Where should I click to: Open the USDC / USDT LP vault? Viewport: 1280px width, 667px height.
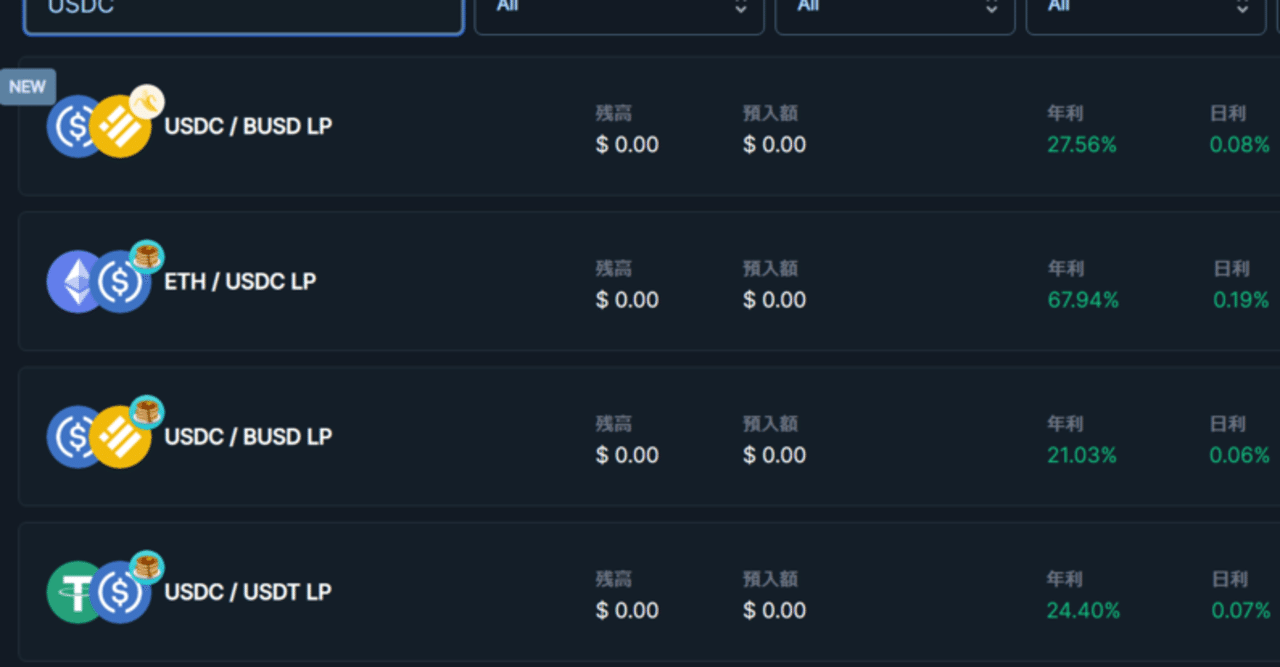click(x=248, y=592)
